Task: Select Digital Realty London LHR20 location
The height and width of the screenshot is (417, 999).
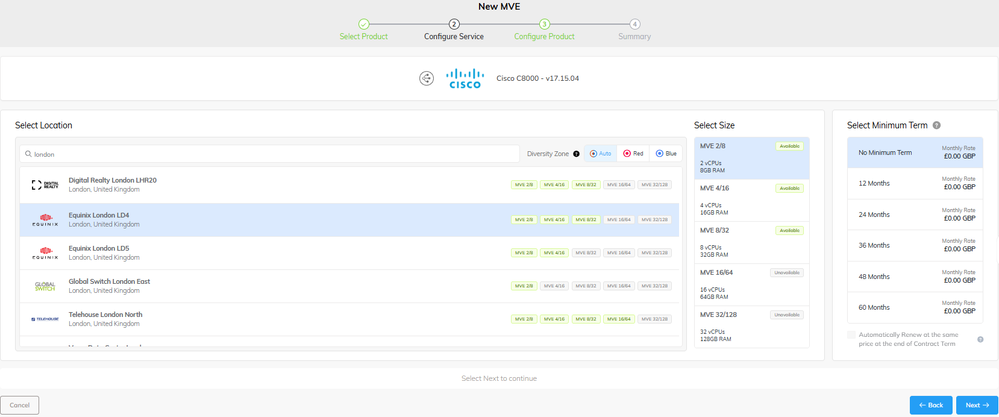Action: coord(349,185)
